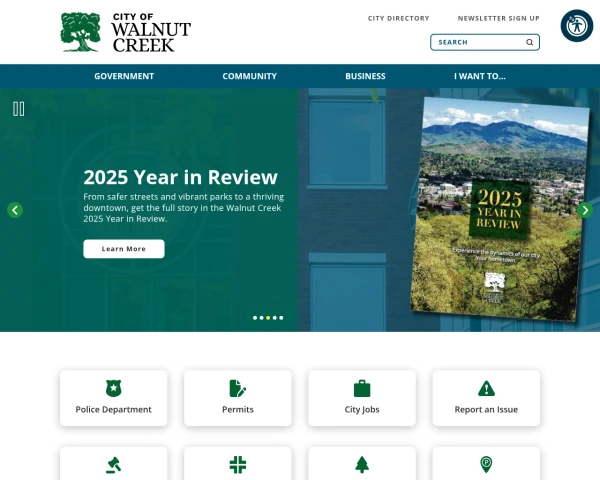
Task: Click the 2025 Year in Review magazine cover
Action: 499,209
